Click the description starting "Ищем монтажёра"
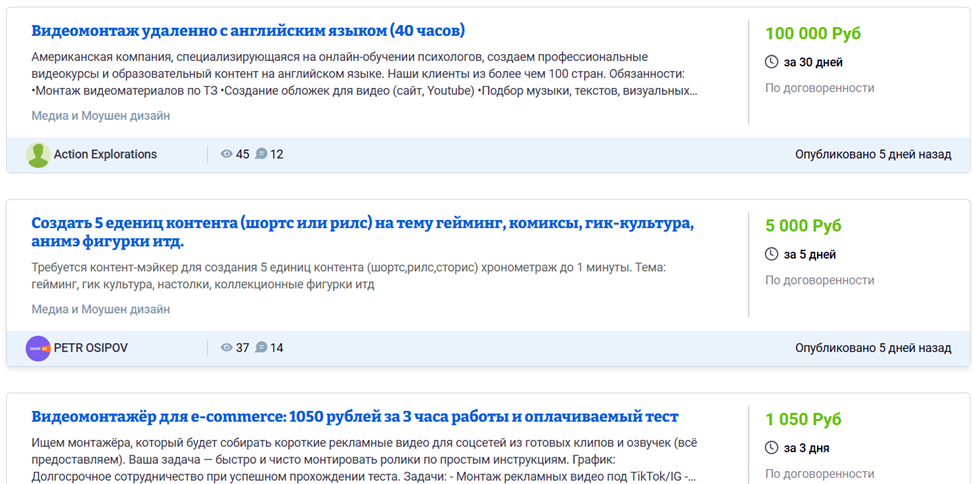The width and height of the screenshot is (974, 484). point(364,460)
